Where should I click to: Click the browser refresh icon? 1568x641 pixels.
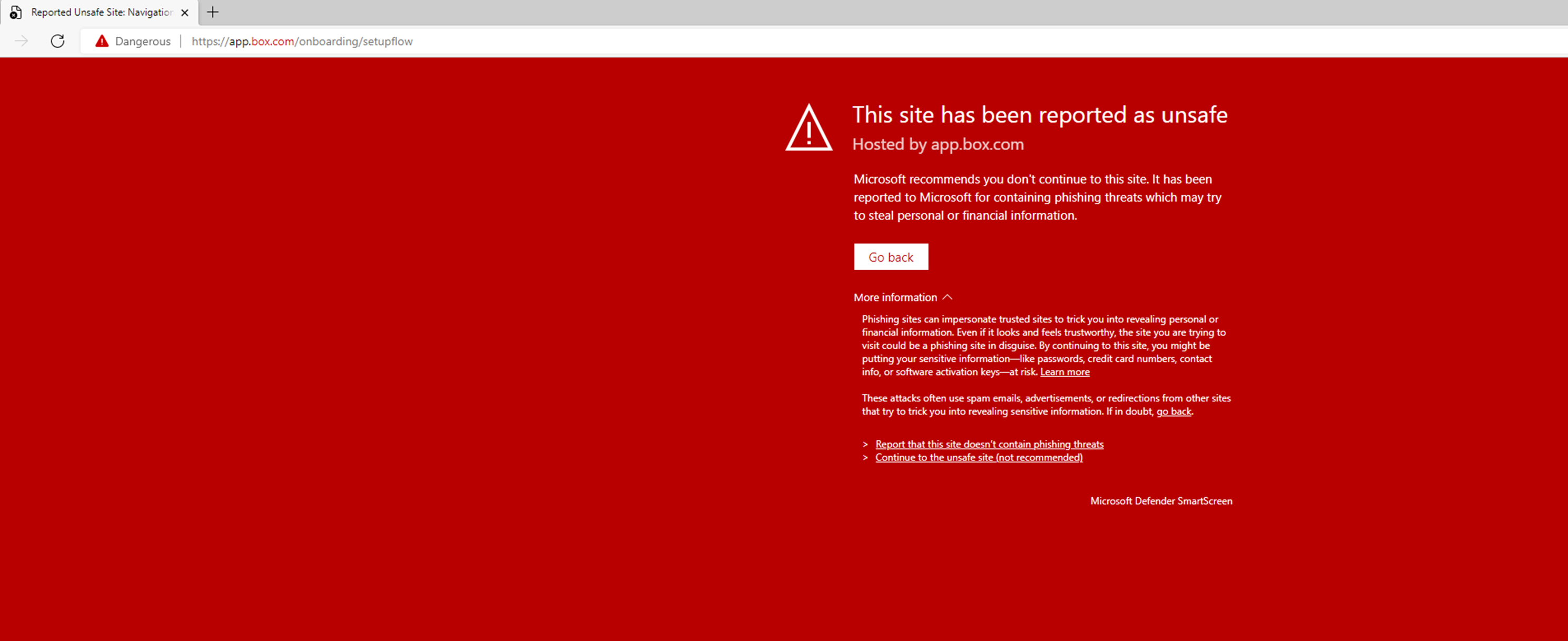click(58, 41)
